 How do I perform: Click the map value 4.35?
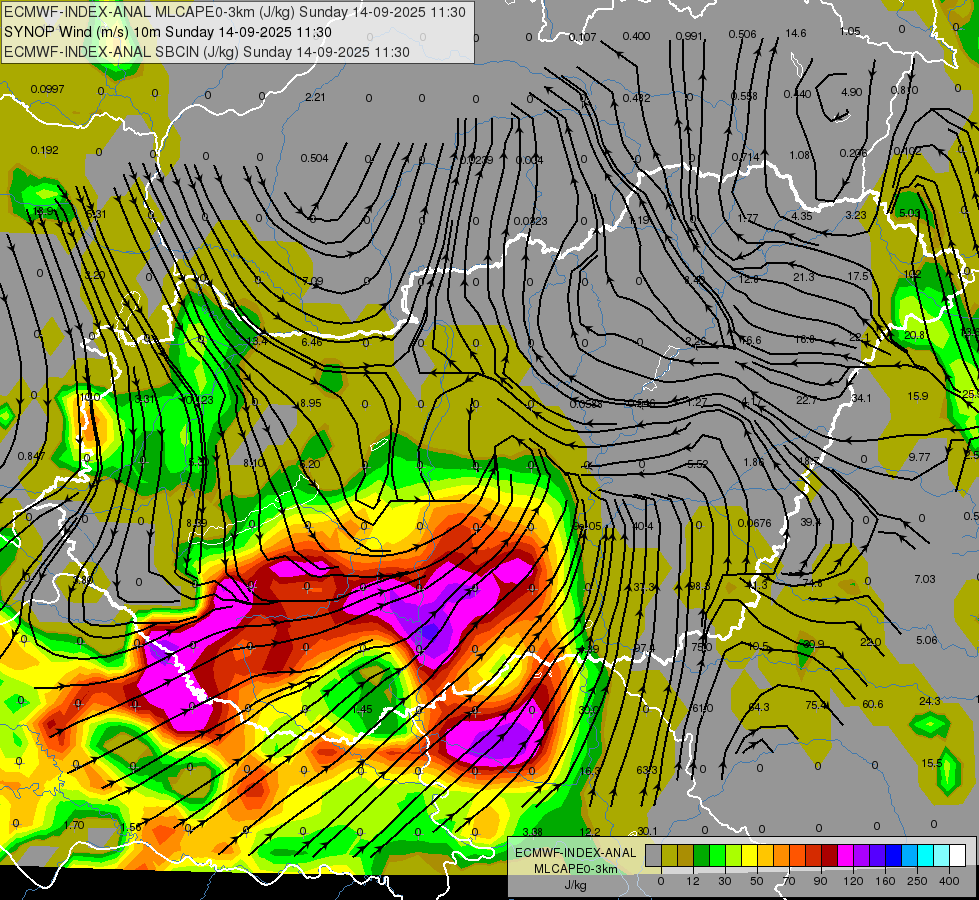(x=802, y=216)
